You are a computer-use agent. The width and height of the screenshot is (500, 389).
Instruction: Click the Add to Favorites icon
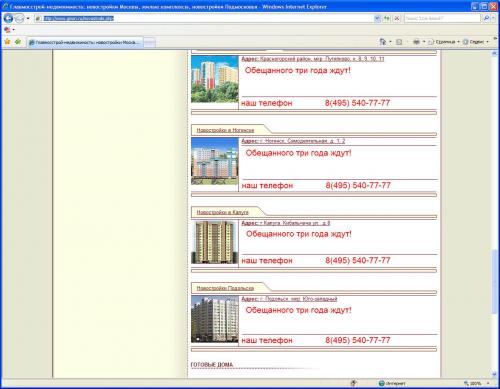point(18,42)
